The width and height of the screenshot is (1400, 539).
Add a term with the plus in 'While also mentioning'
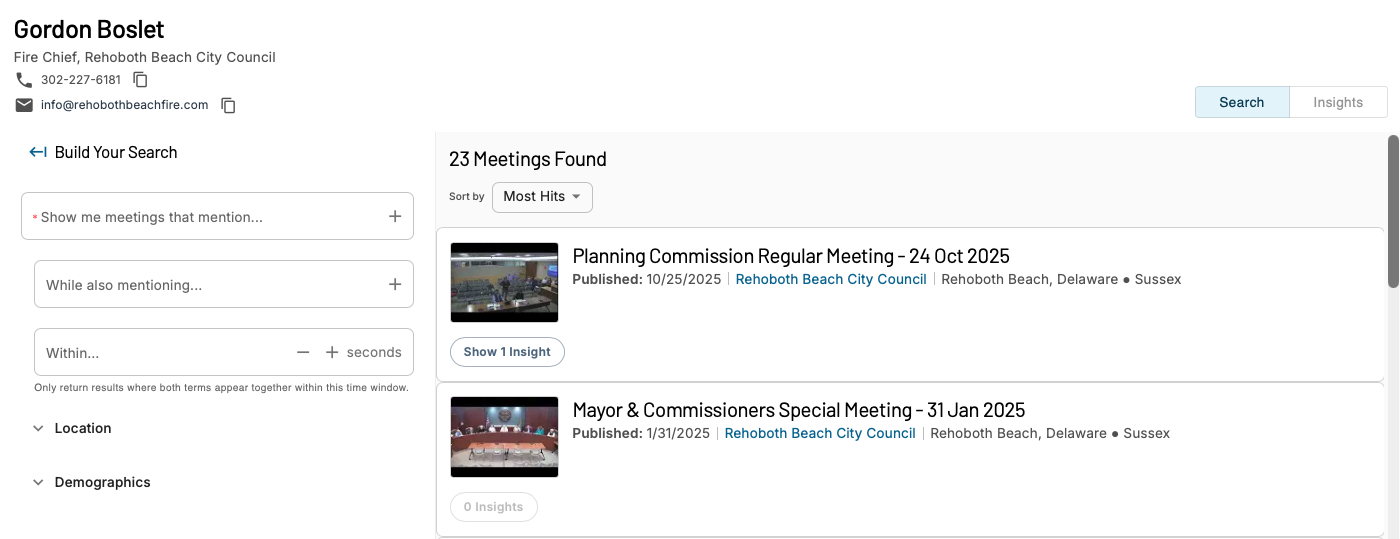click(395, 285)
